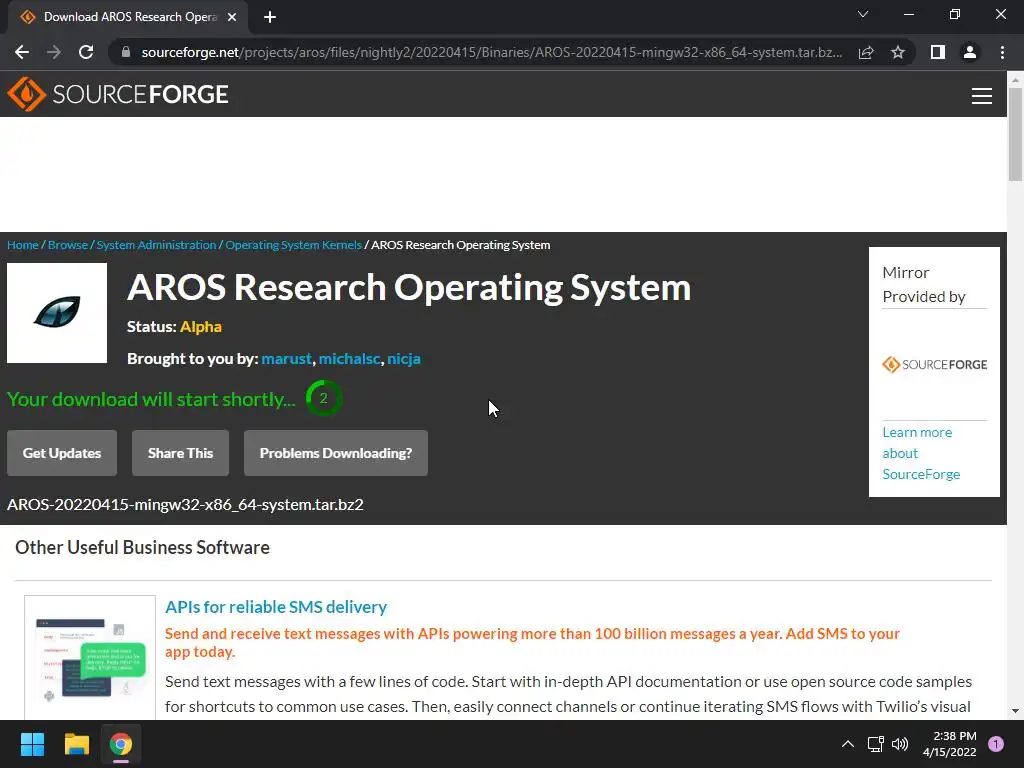Click the address bar URL field
Viewport: 1024px width, 768px height.
pos(491,52)
